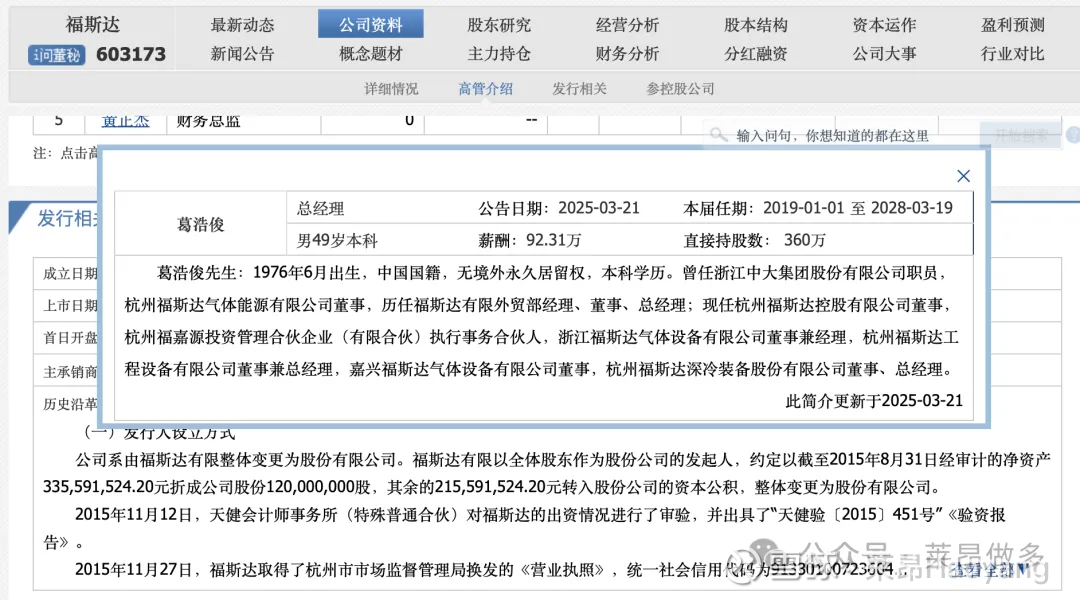This screenshot has height=600, width=1080.
Task: Switch to the 参控股公司 sub-tab
Action: coord(680,89)
